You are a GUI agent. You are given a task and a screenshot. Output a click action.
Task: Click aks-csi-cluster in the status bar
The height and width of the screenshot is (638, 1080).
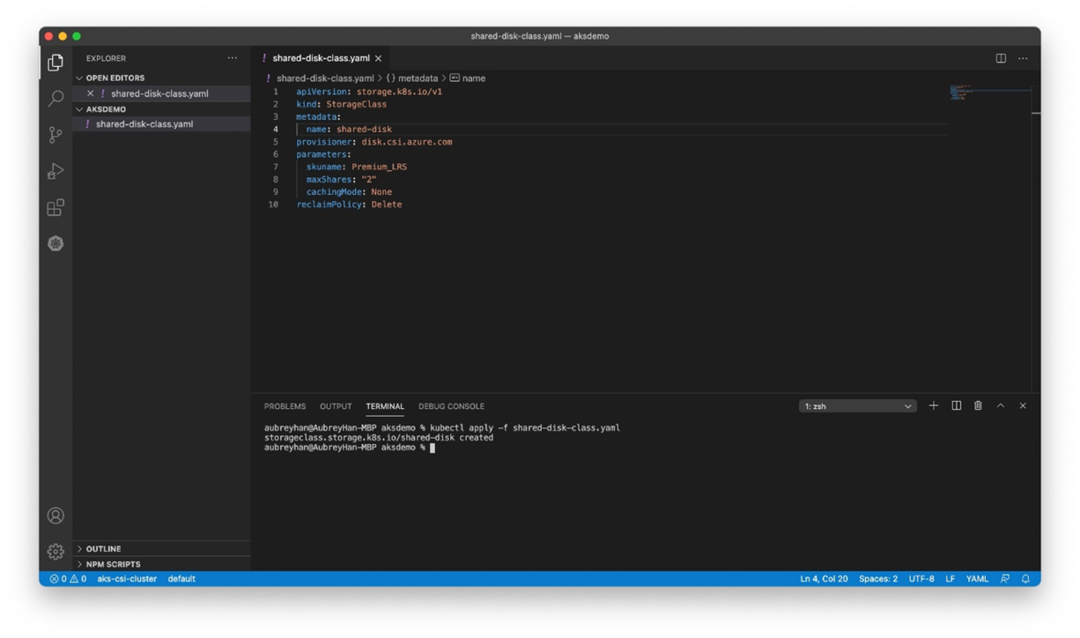[127, 579]
